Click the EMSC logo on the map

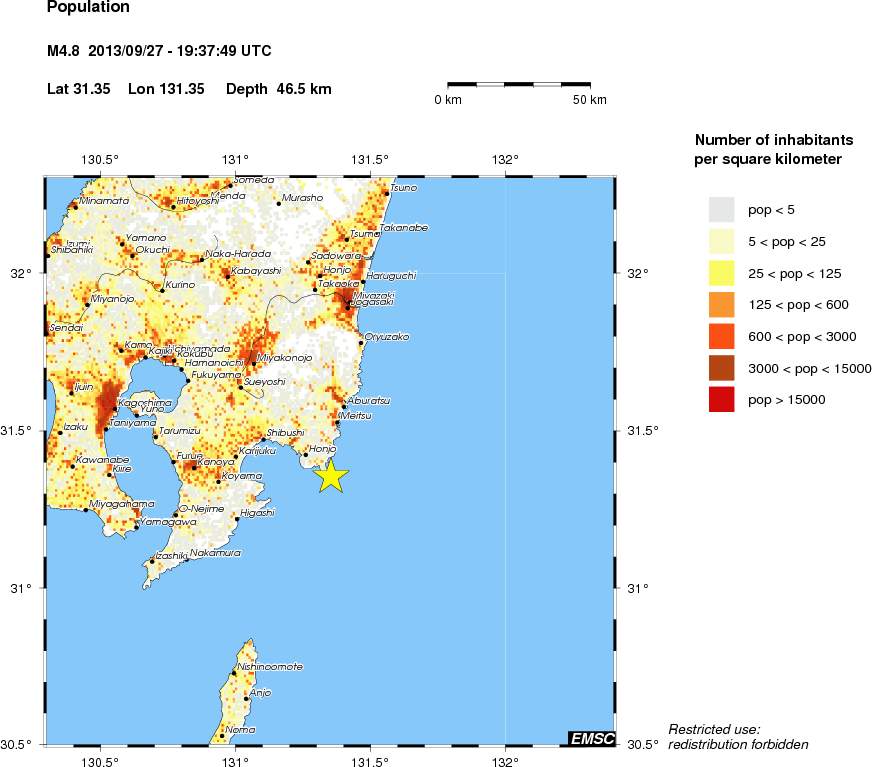(x=593, y=738)
